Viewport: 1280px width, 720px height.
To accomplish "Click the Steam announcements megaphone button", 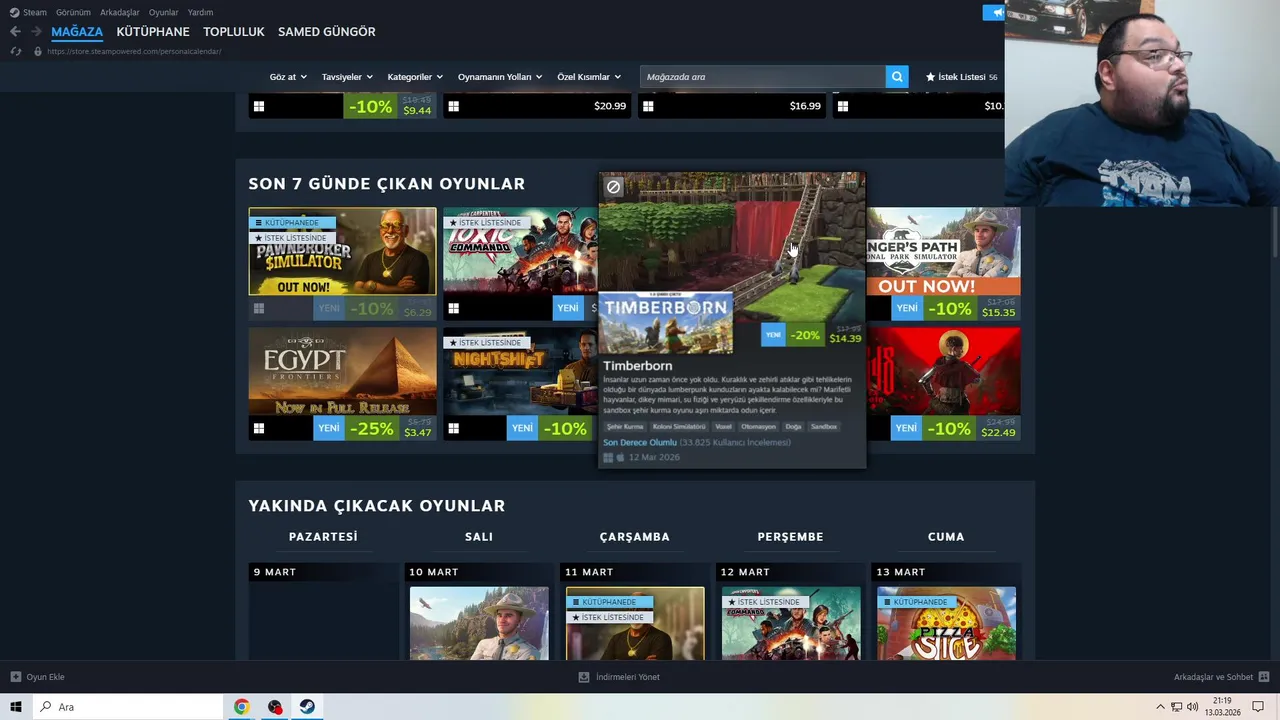I will click(x=994, y=12).
